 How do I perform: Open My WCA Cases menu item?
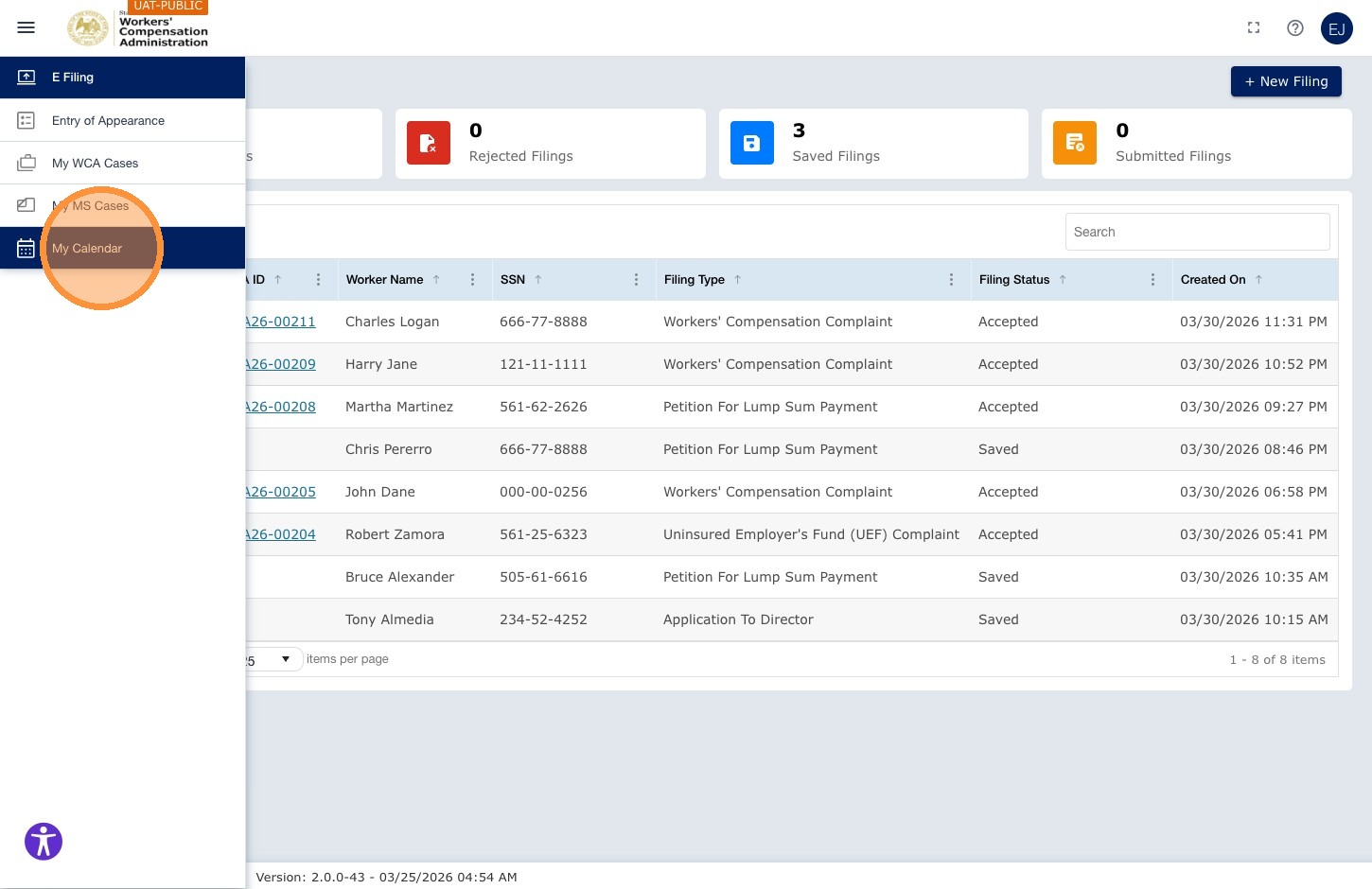tap(122, 163)
